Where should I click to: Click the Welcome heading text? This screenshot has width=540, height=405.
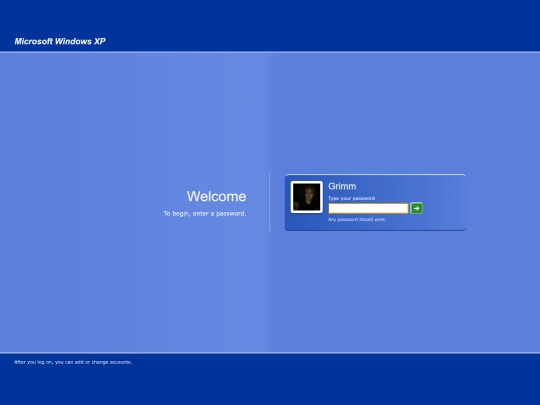pos(217,196)
